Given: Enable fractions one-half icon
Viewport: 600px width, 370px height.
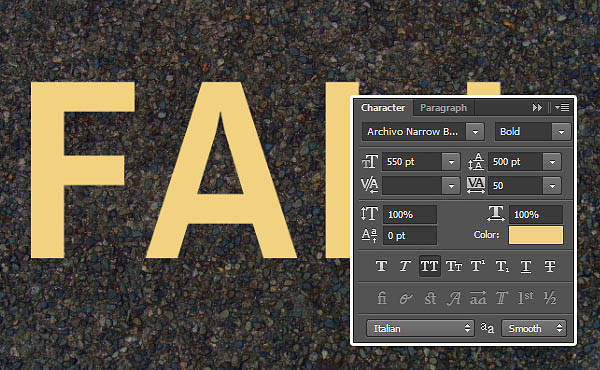Looking at the screenshot, I should click(550, 298).
